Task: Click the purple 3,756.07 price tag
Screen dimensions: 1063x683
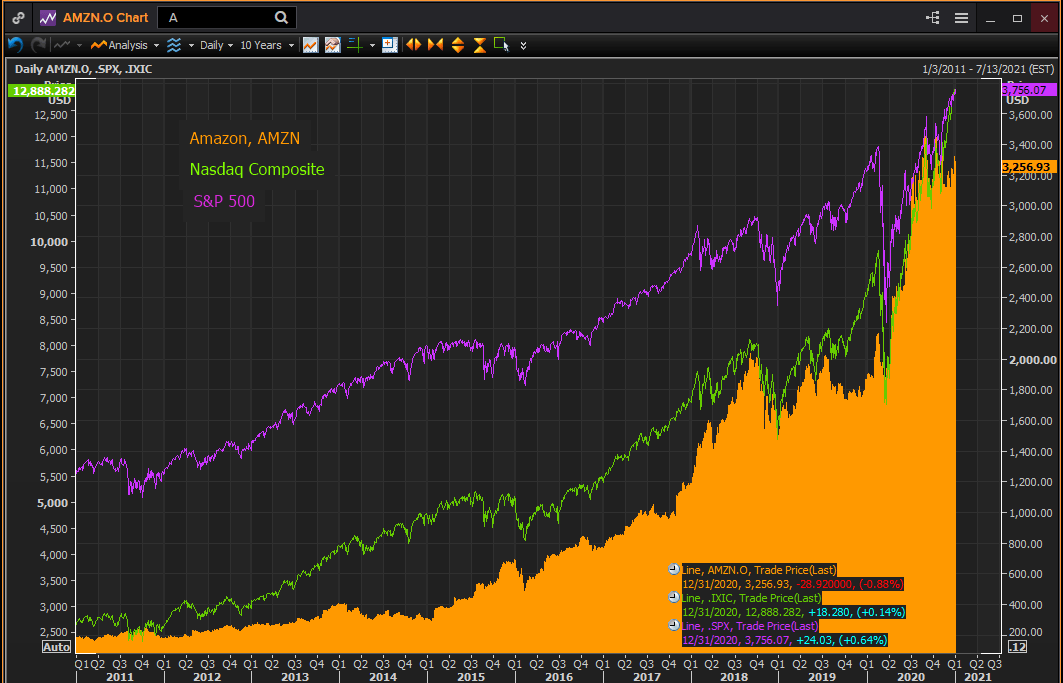Action: pos(1028,90)
